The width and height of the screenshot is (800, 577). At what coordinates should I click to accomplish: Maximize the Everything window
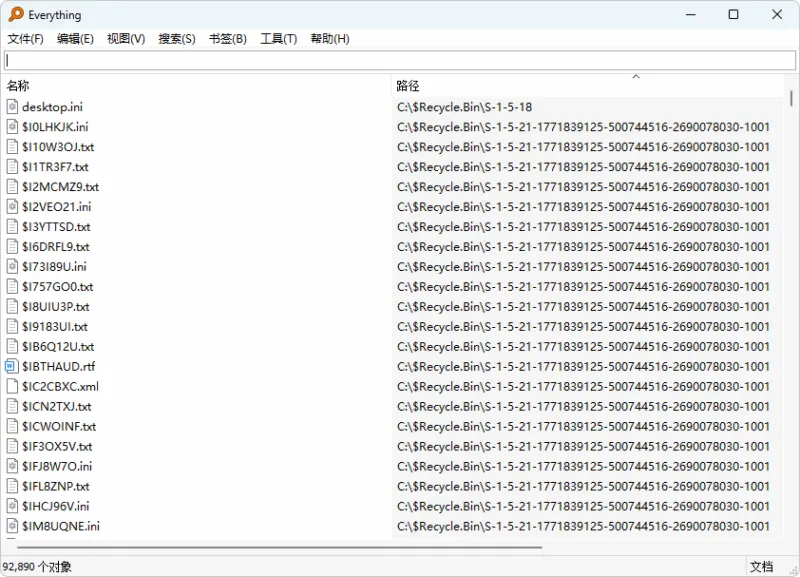(x=733, y=14)
